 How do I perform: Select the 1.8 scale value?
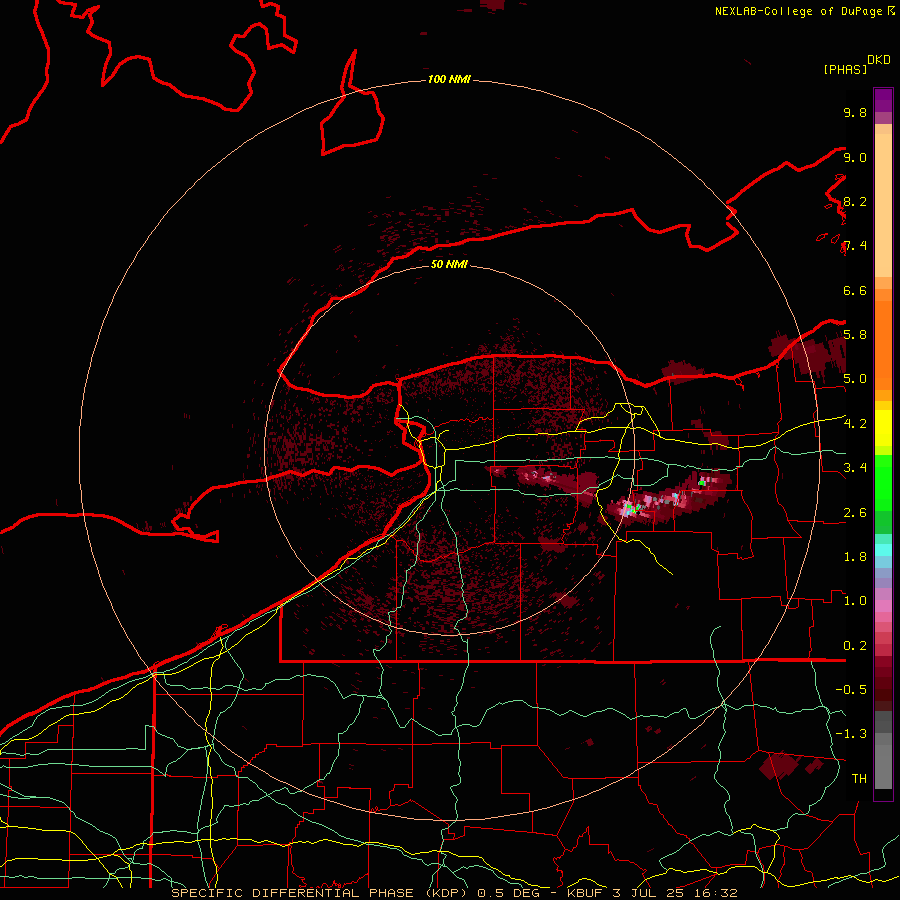click(855, 557)
